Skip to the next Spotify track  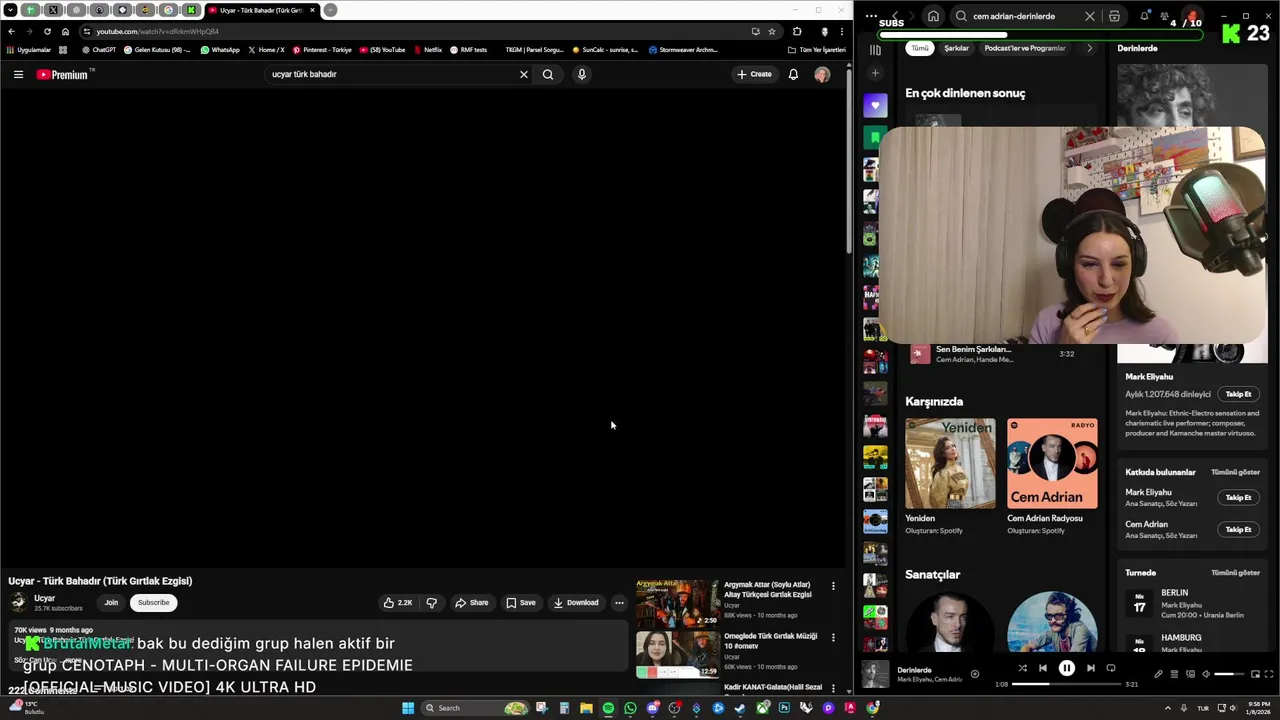(1090, 668)
